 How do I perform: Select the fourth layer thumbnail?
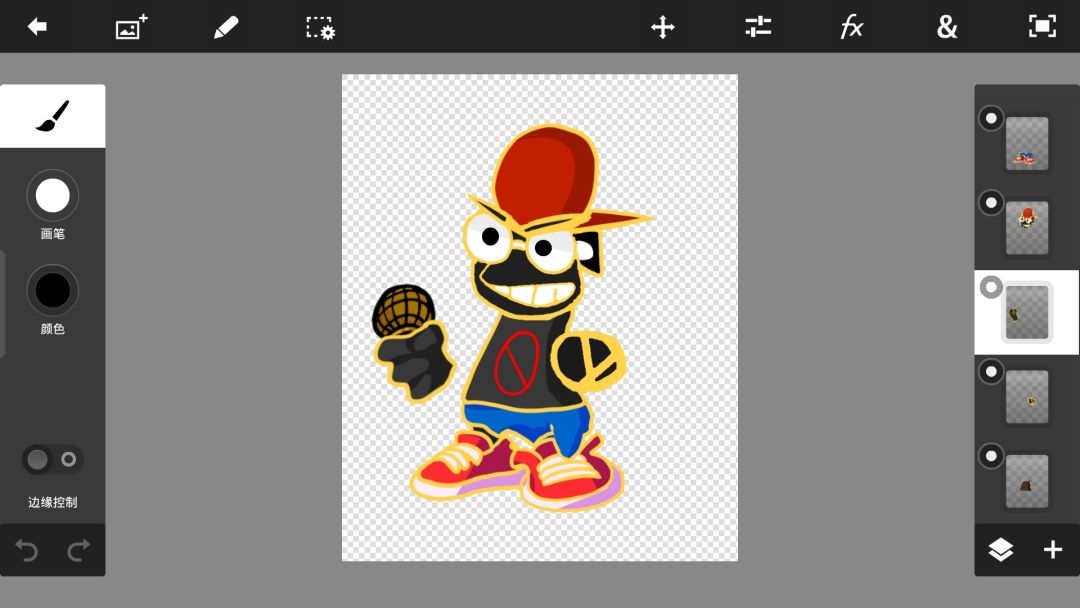1027,397
